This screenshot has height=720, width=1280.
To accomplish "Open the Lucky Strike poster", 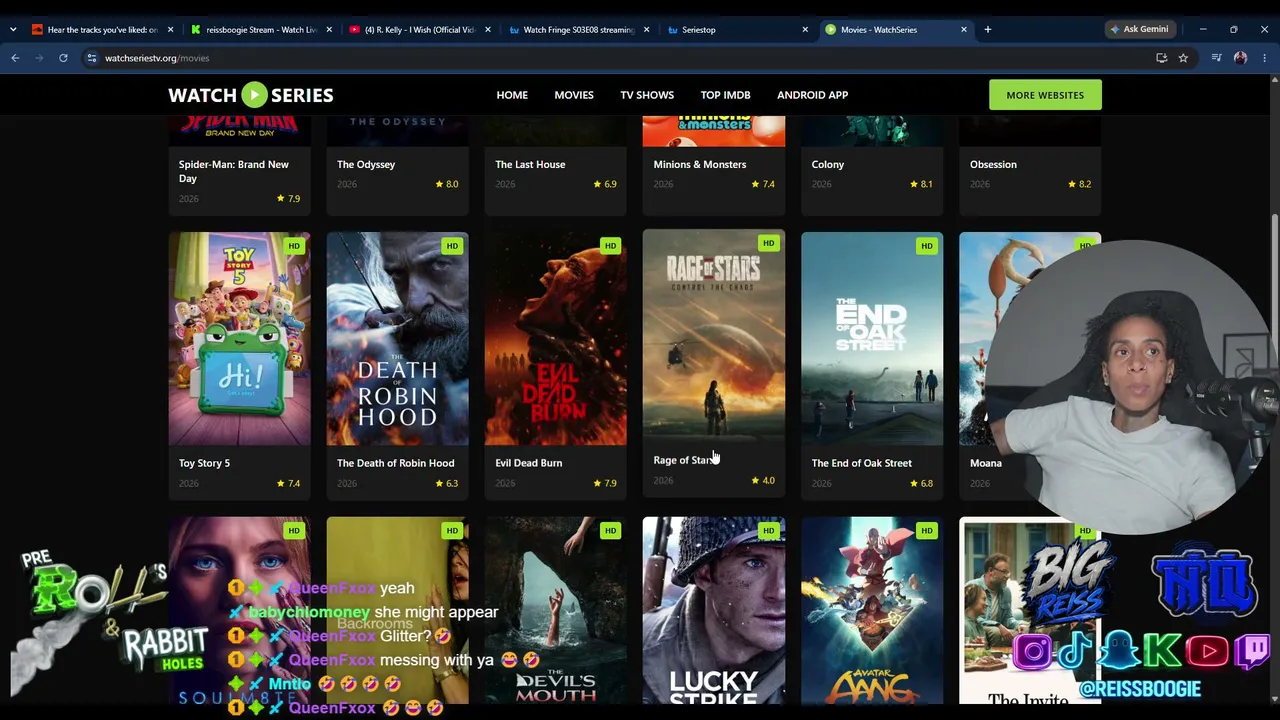I will pyautogui.click(x=714, y=611).
